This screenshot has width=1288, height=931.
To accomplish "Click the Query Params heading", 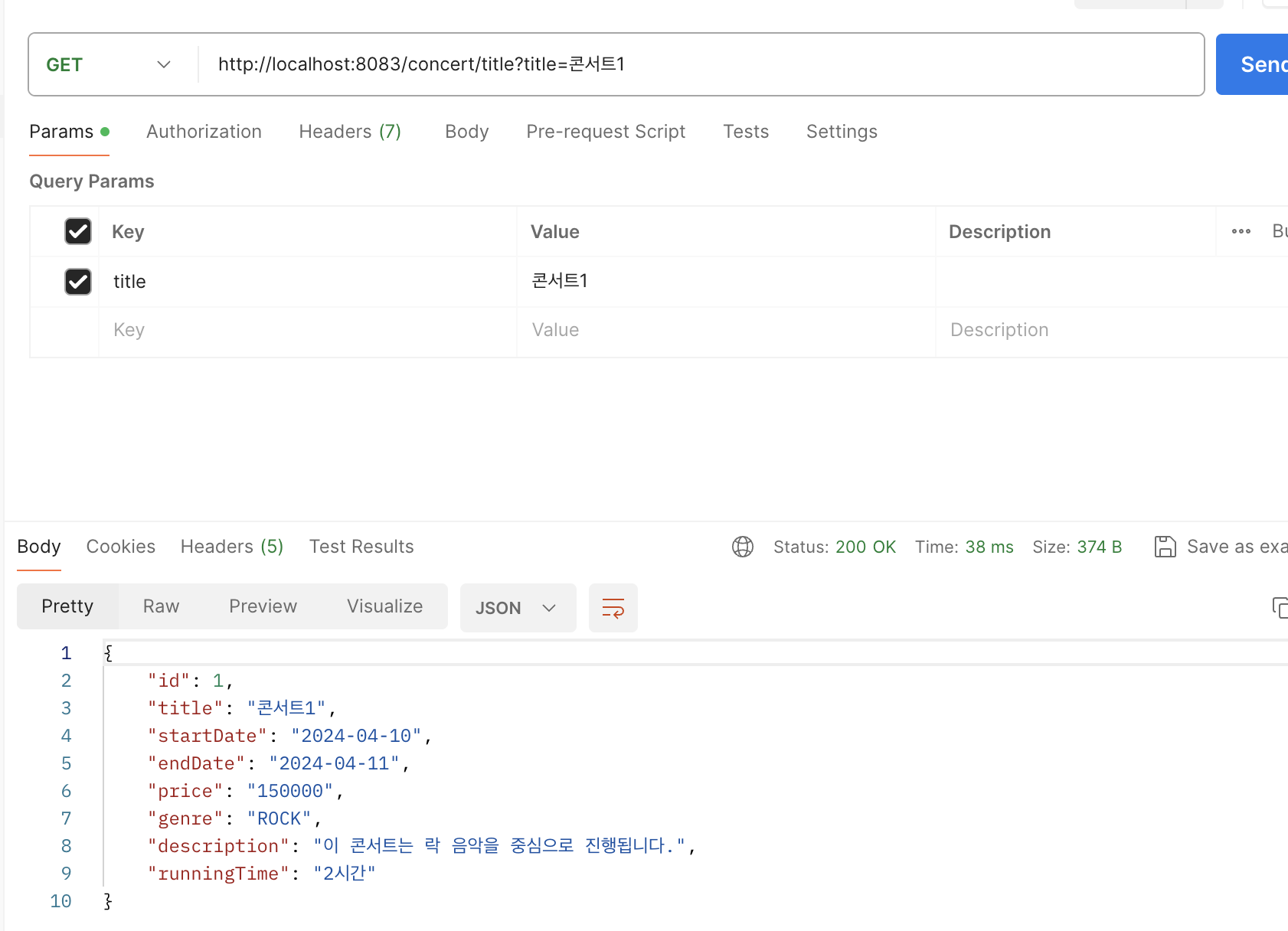I will (x=92, y=181).
